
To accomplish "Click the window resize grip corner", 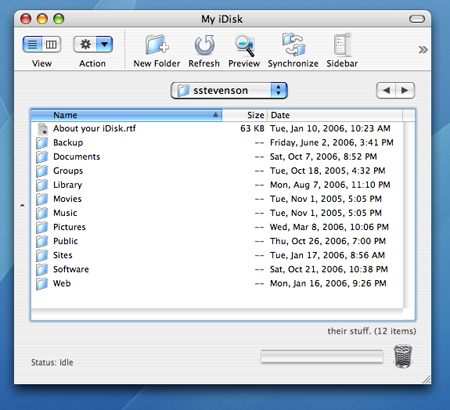I will pyautogui.click(x=426, y=379).
